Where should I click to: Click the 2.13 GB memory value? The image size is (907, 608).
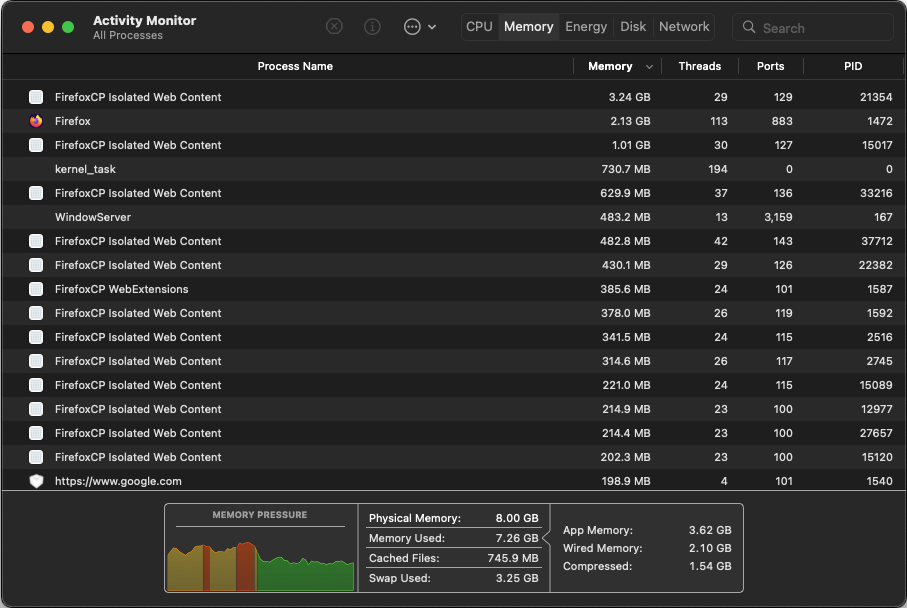pos(630,121)
